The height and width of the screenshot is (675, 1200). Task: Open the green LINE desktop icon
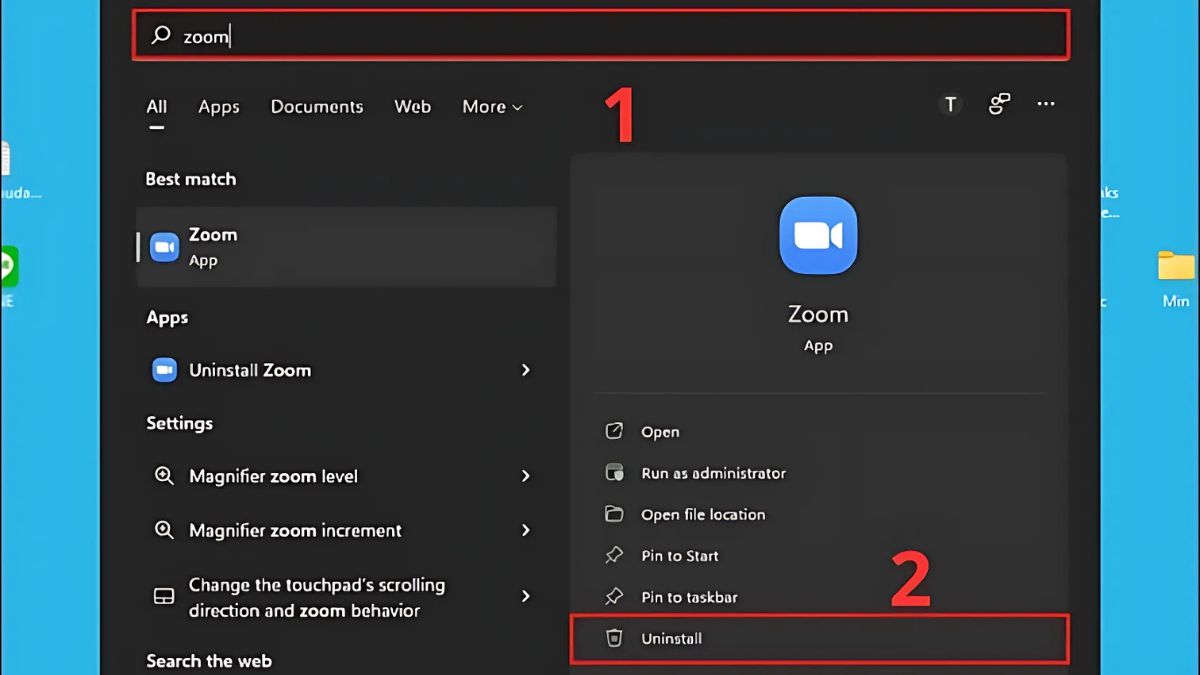pos(6,266)
